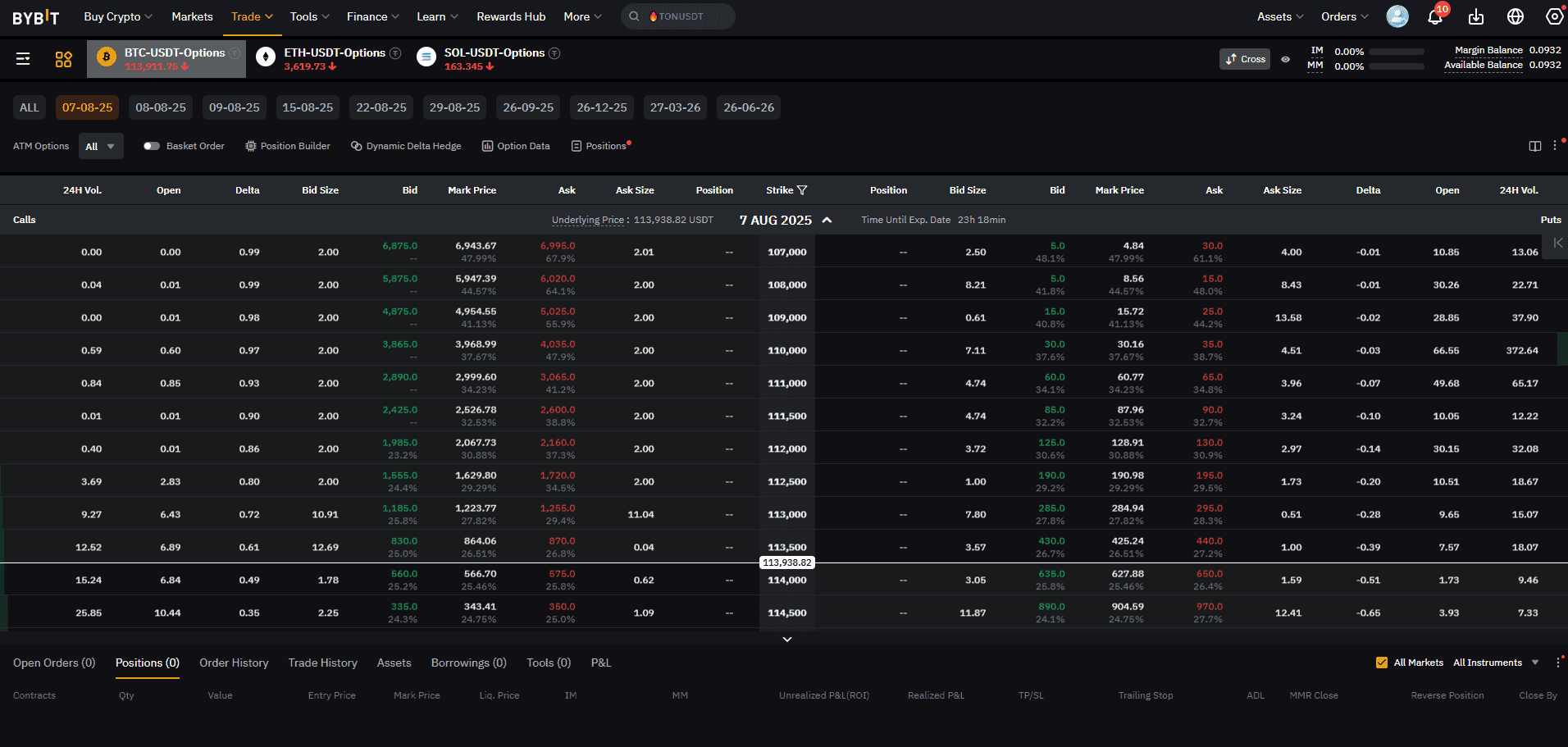Click the Underlying Price link
Viewport: 1568px width, 747px height.
click(588, 220)
